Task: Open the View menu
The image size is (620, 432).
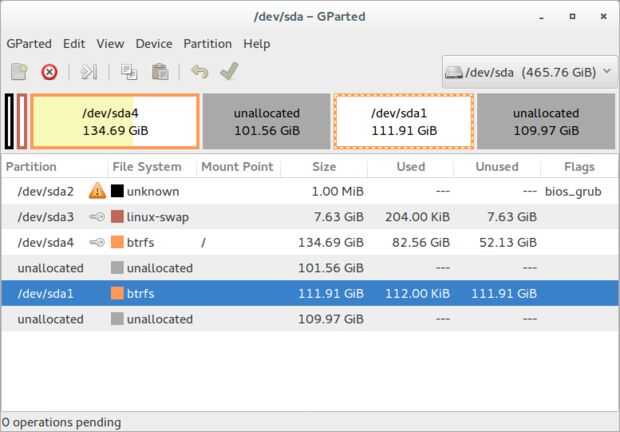Action: pos(110,44)
